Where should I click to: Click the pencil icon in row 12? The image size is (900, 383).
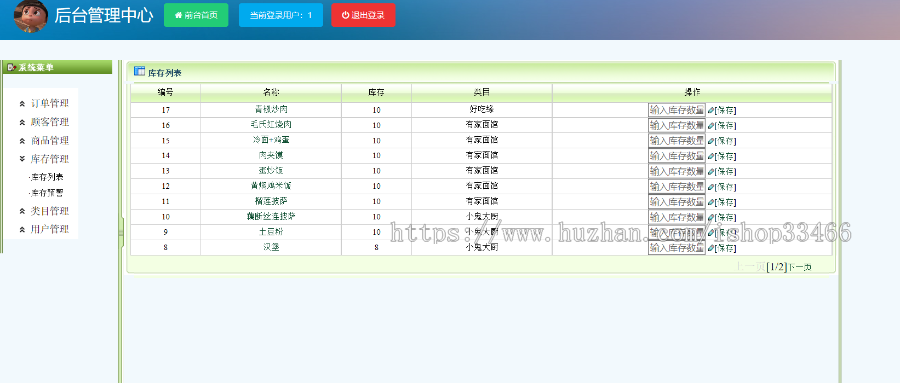(x=711, y=187)
